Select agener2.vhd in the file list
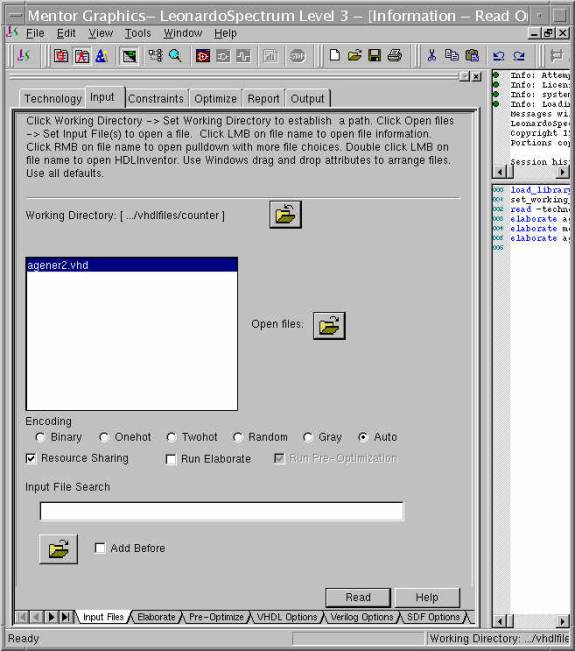The image size is (575, 651). pyautogui.click(x=132, y=265)
